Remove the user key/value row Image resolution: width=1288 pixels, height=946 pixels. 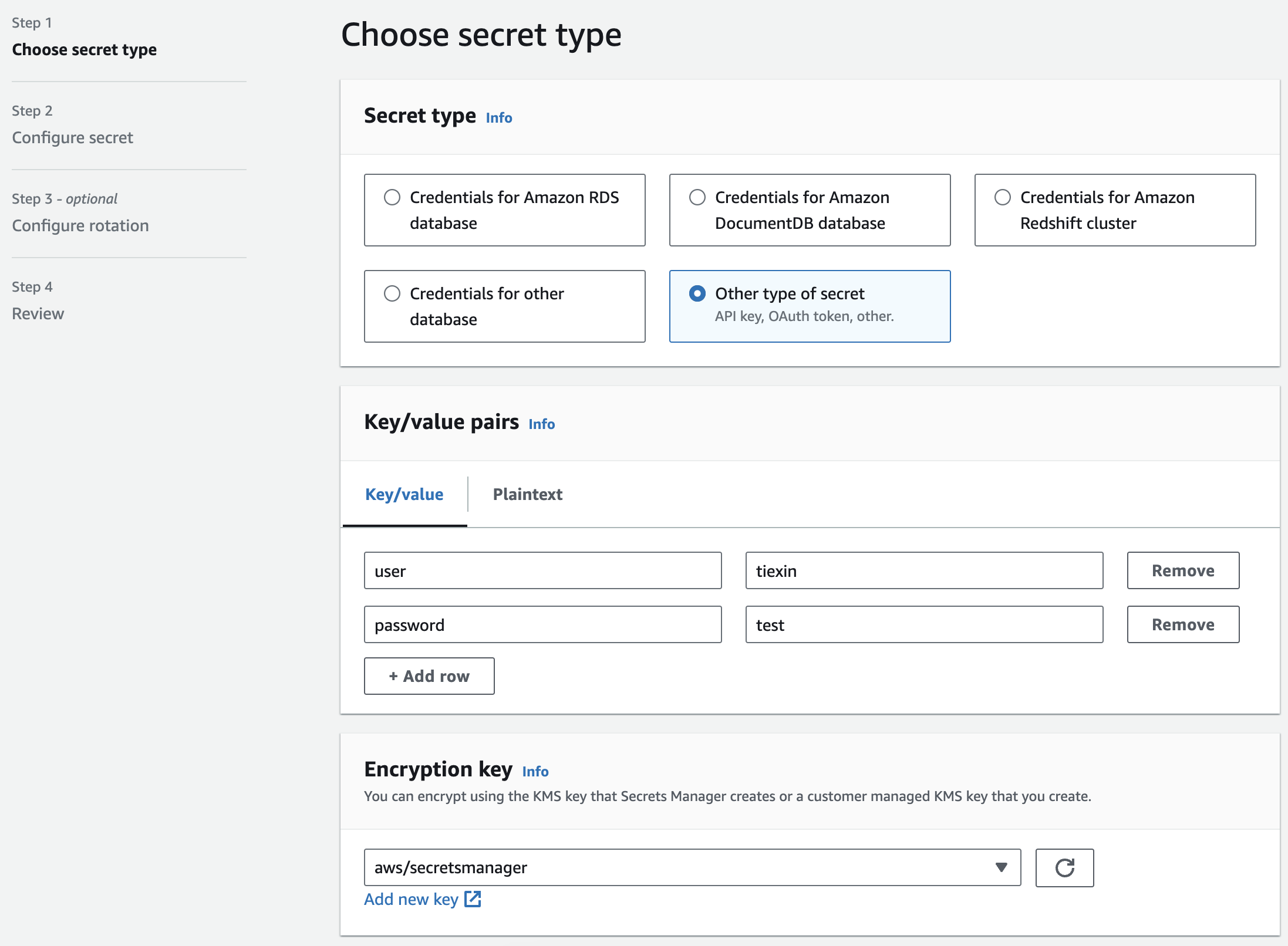[x=1182, y=570]
